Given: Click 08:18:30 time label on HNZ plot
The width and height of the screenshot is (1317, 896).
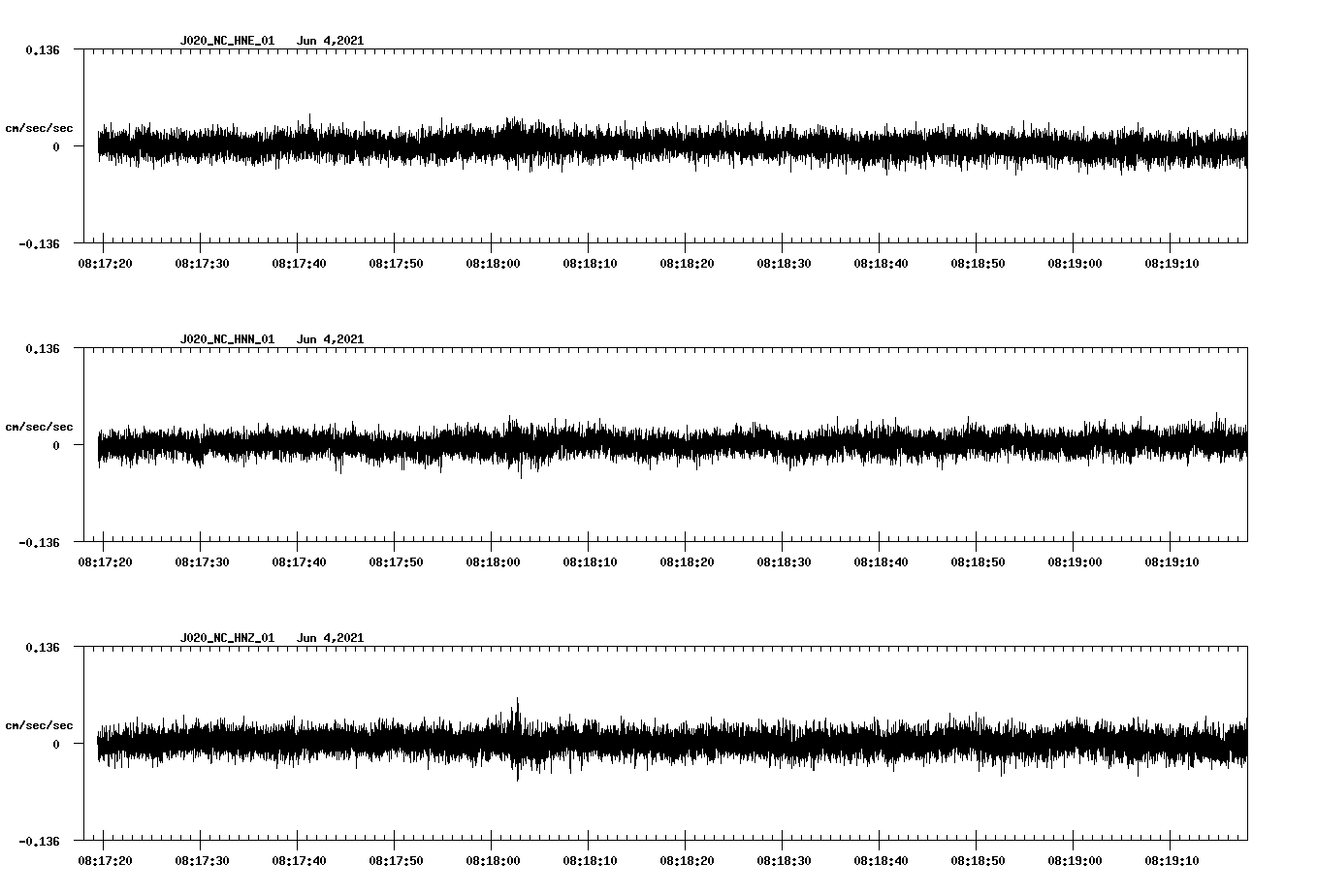Looking at the screenshot, I should pos(784,860).
